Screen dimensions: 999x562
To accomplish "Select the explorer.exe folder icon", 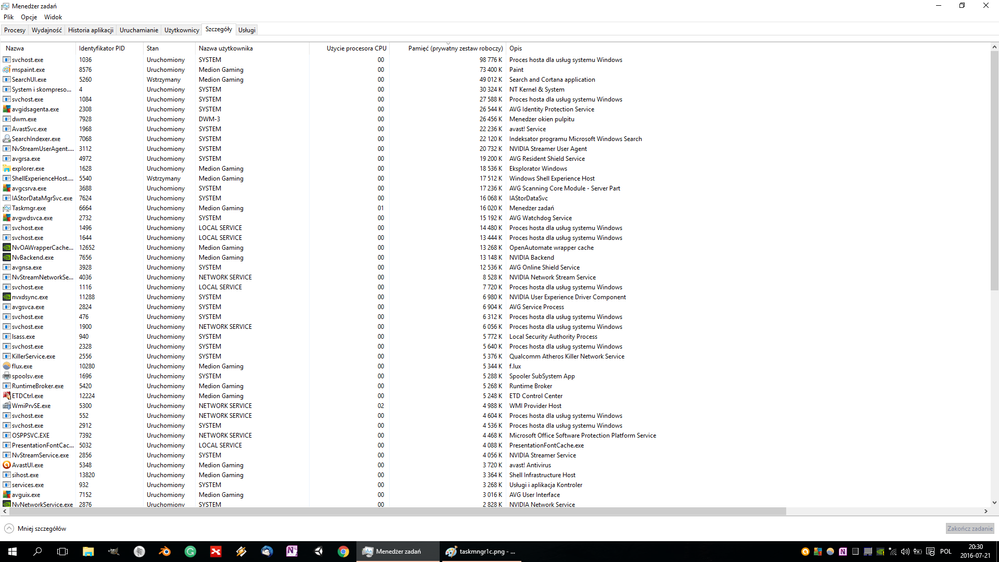I will [x=7, y=169].
